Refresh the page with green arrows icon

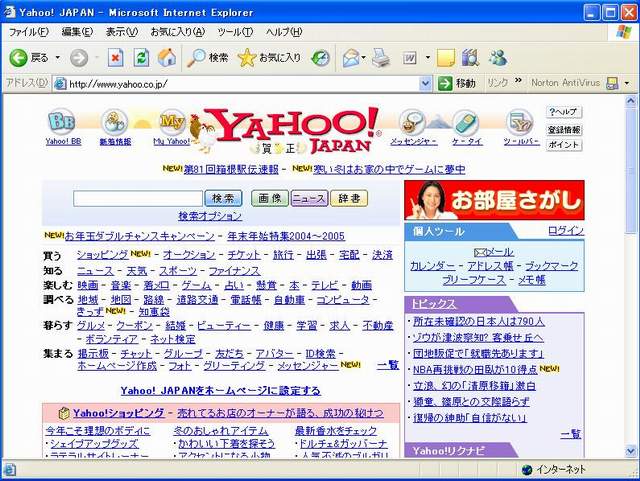(141, 58)
